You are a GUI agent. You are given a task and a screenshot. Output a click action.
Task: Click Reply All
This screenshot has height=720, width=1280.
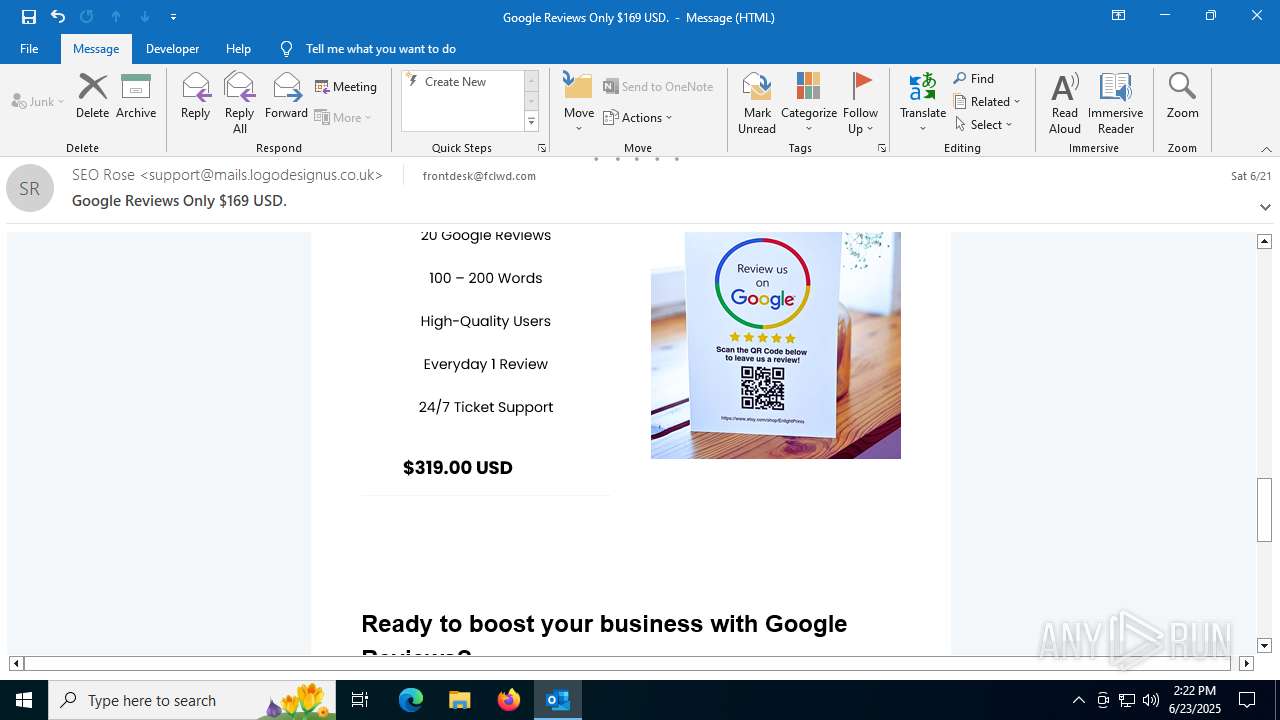(x=239, y=103)
